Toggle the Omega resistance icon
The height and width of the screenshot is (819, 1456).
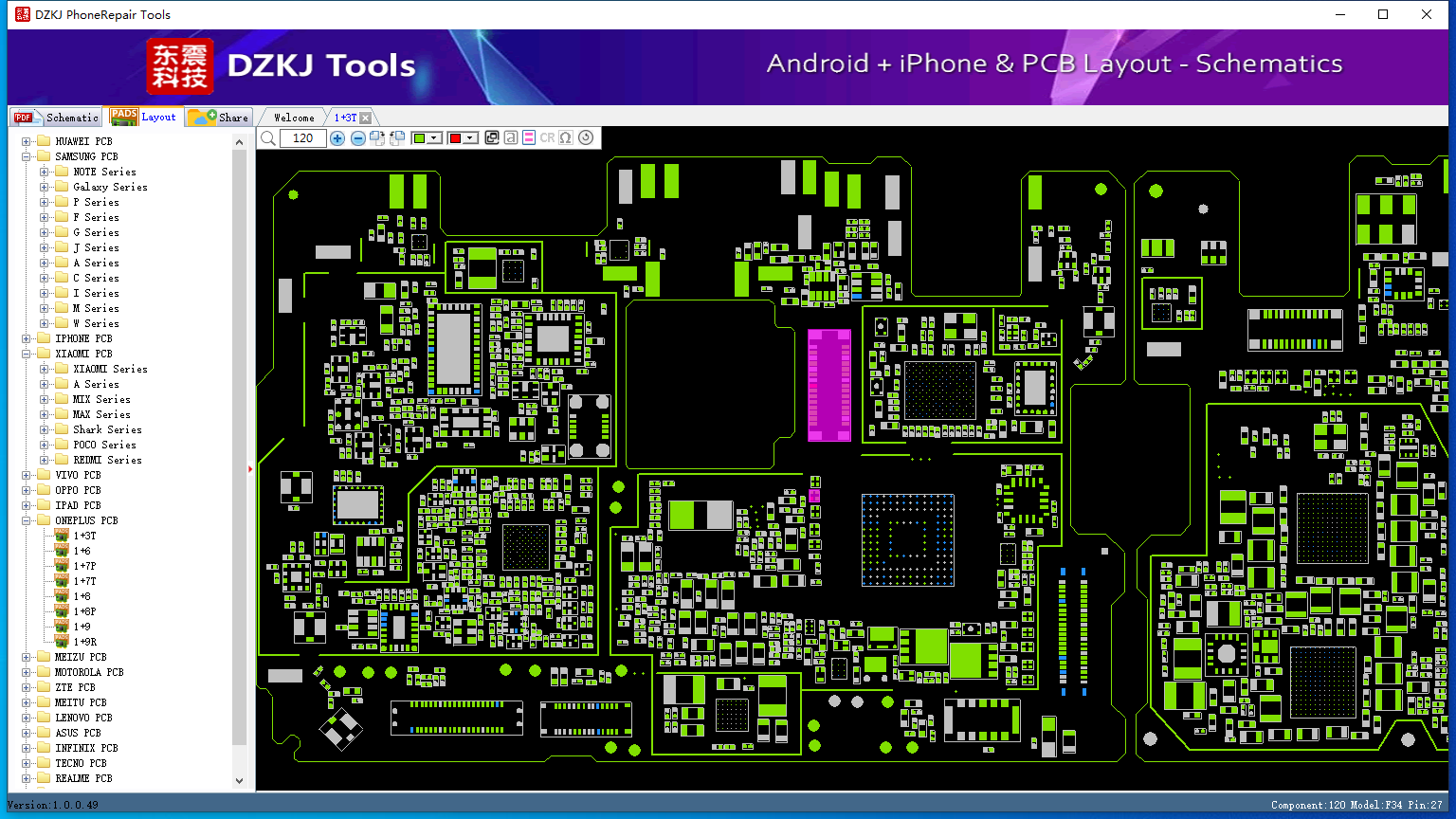pos(566,137)
